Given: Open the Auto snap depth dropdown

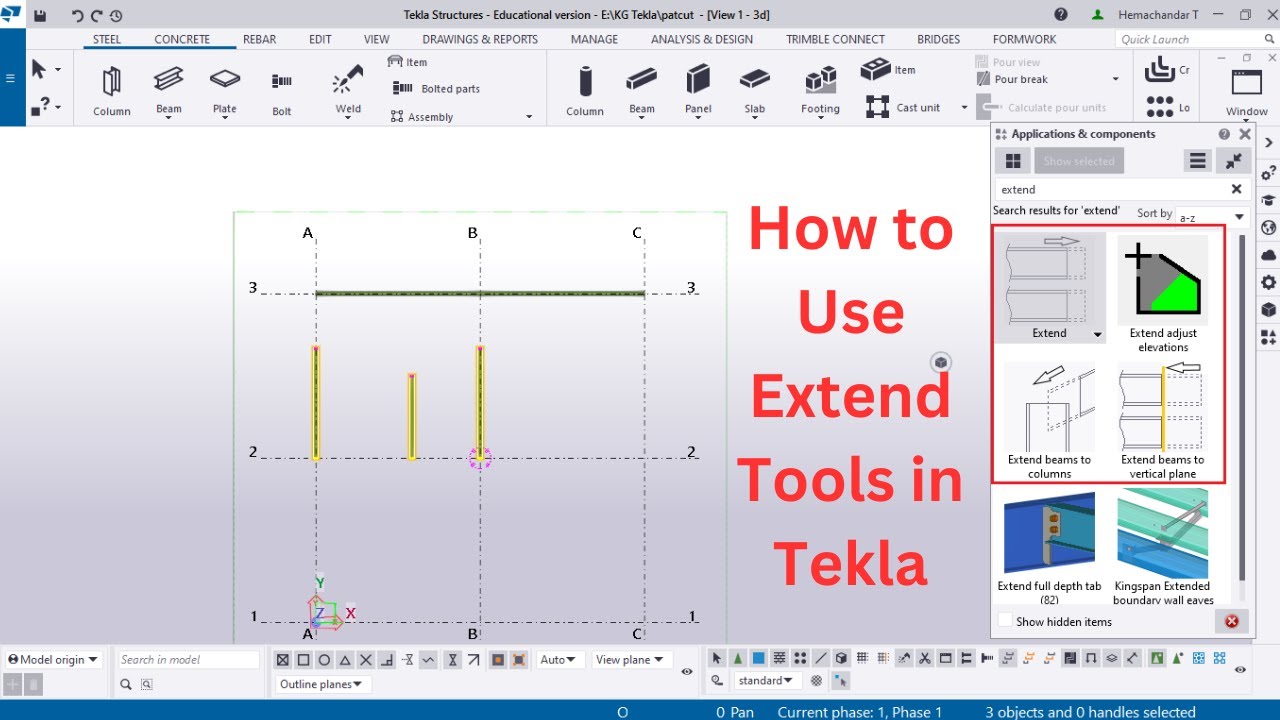Looking at the screenshot, I should [x=558, y=660].
